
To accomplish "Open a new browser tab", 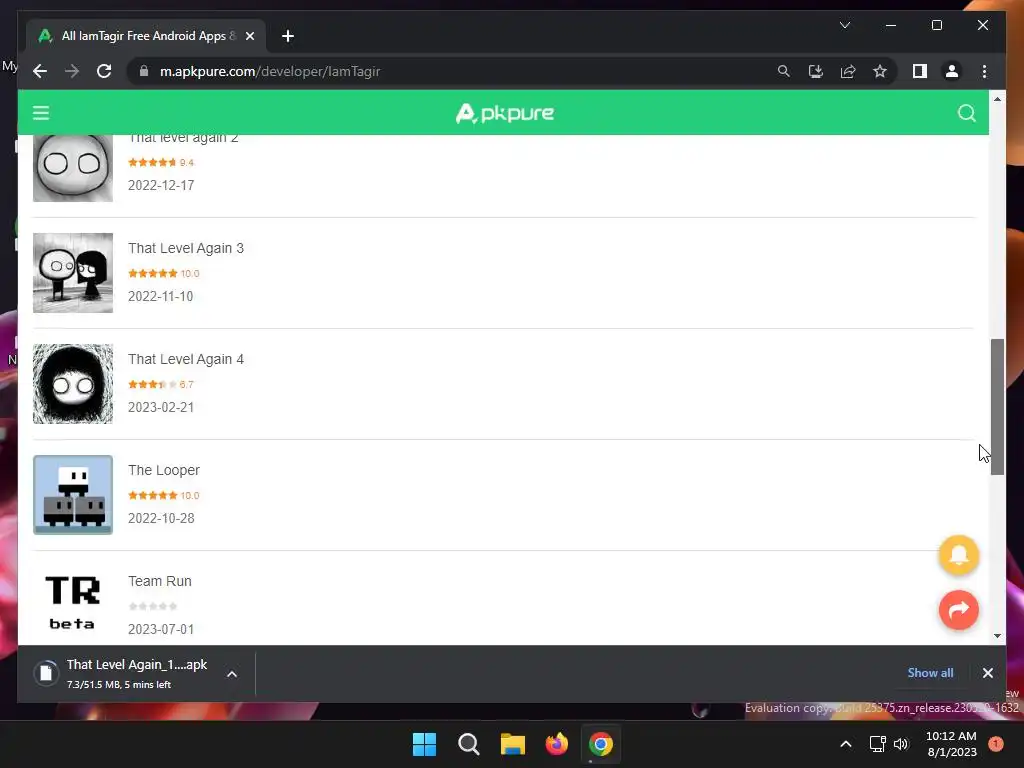I will pos(287,36).
